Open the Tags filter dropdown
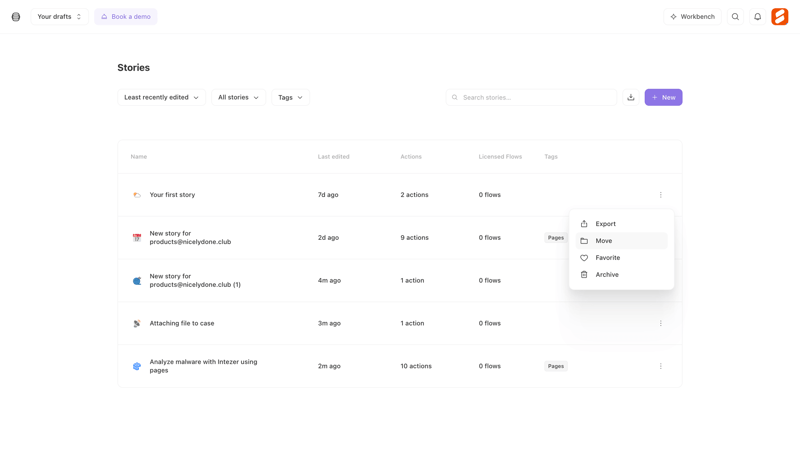 coord(290,97)
